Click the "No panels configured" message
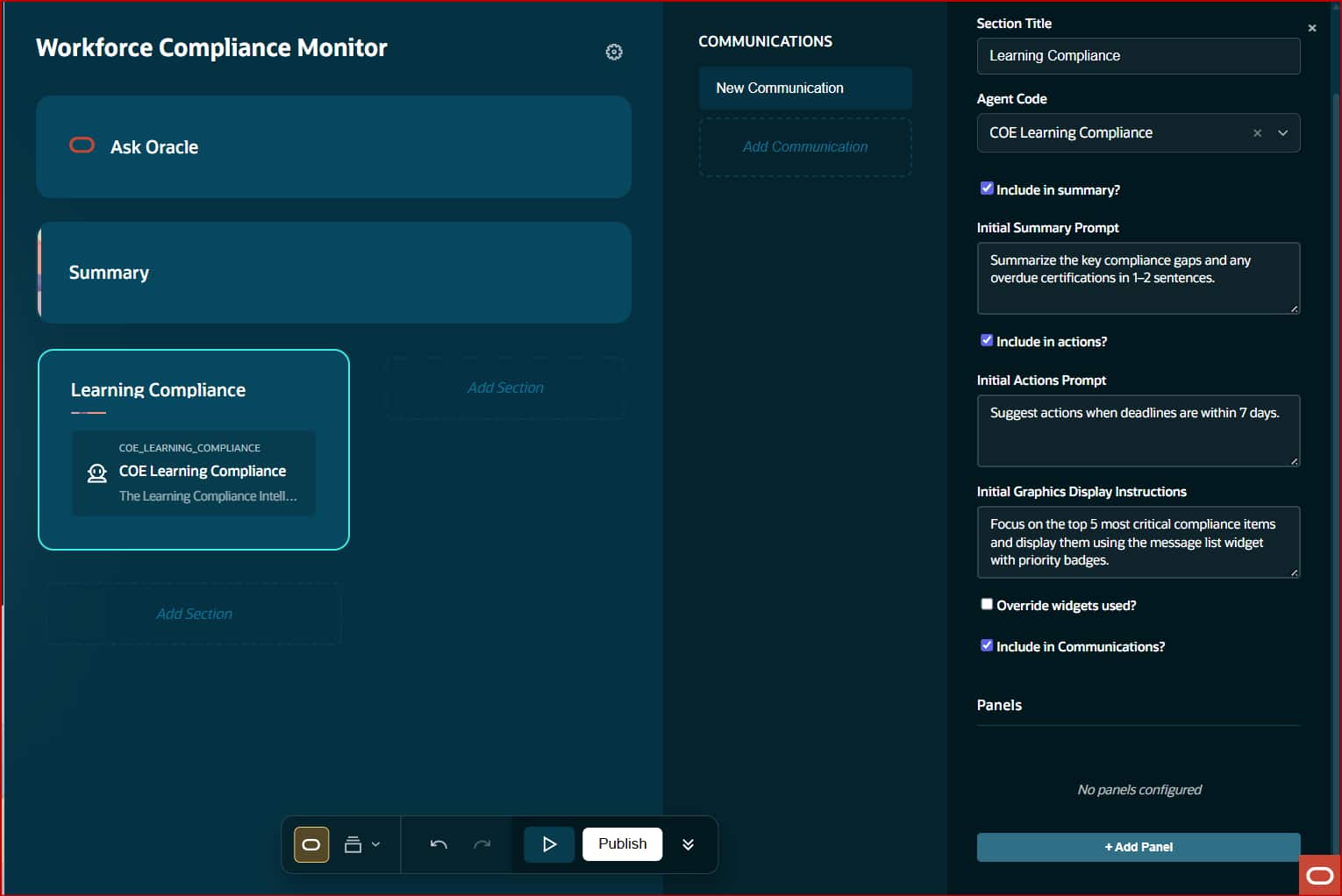Screen dimensions: 1342x896 point(1139,790)
